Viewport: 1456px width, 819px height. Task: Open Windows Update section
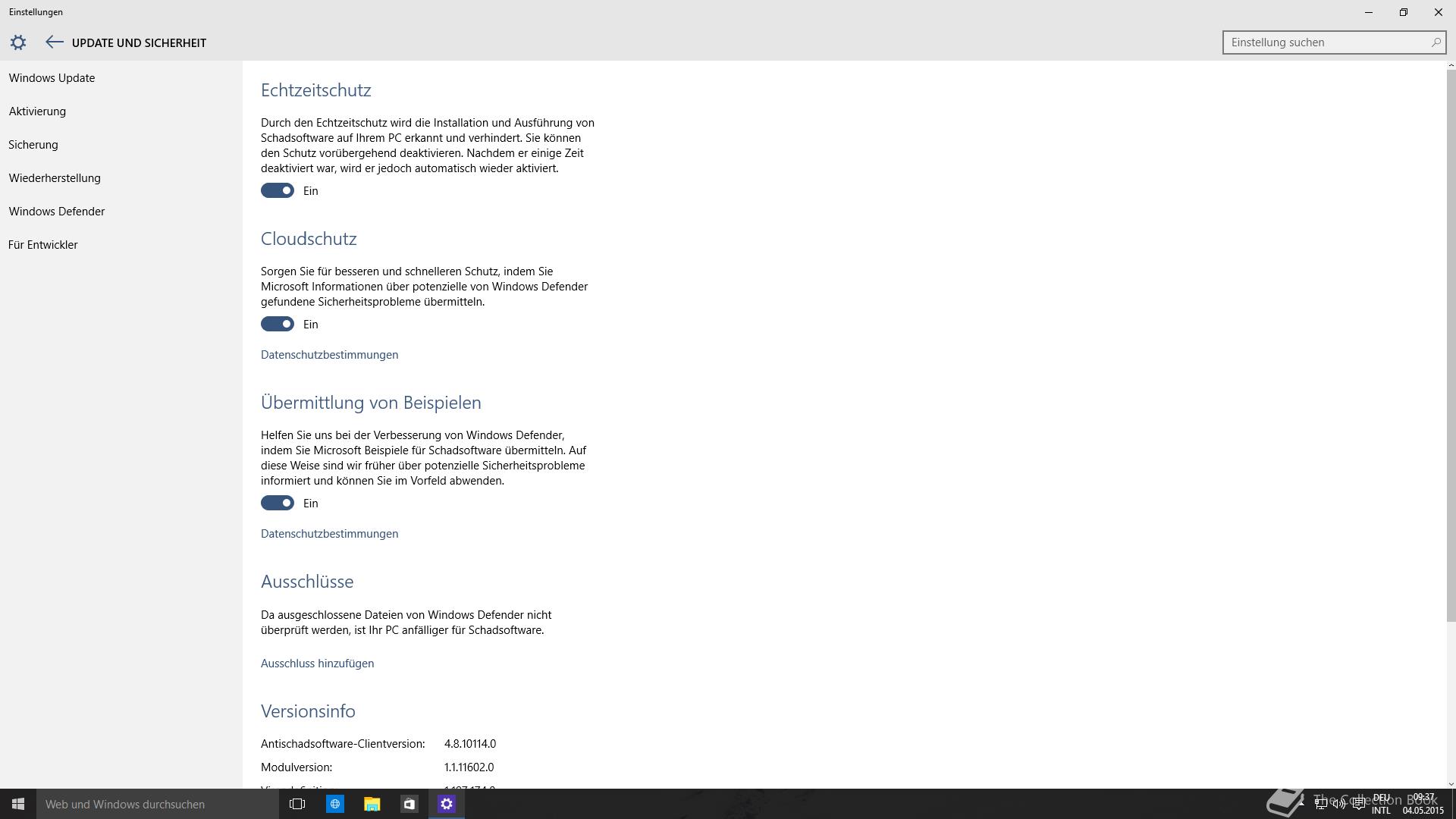[x=52, y=77]
